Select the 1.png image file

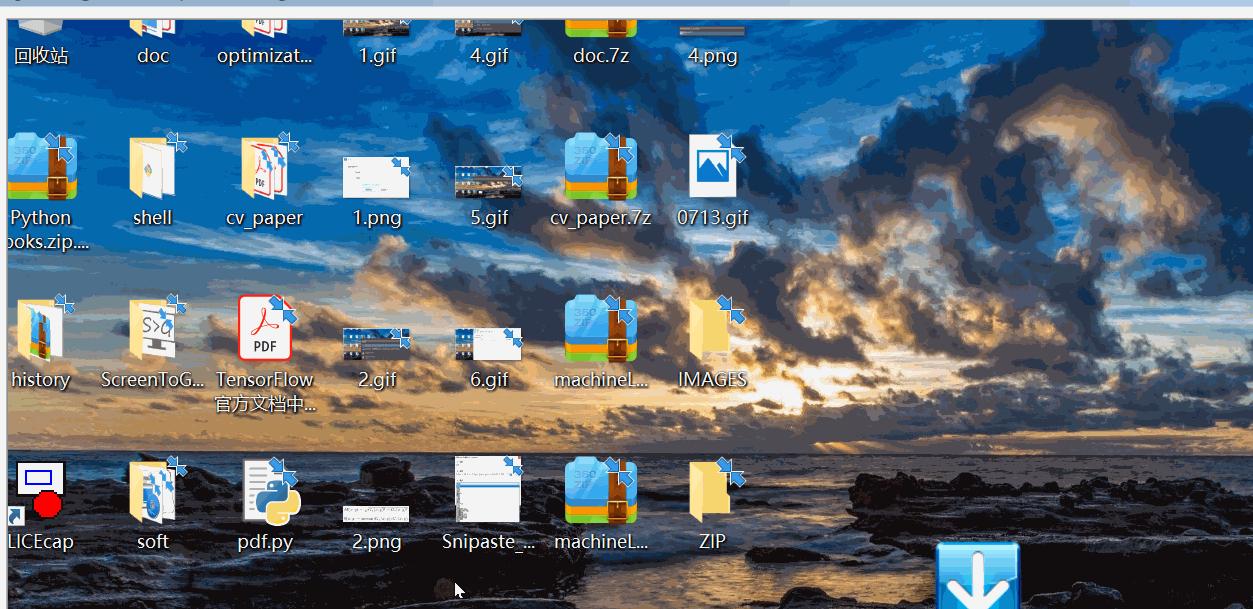[x=376, y=177]
